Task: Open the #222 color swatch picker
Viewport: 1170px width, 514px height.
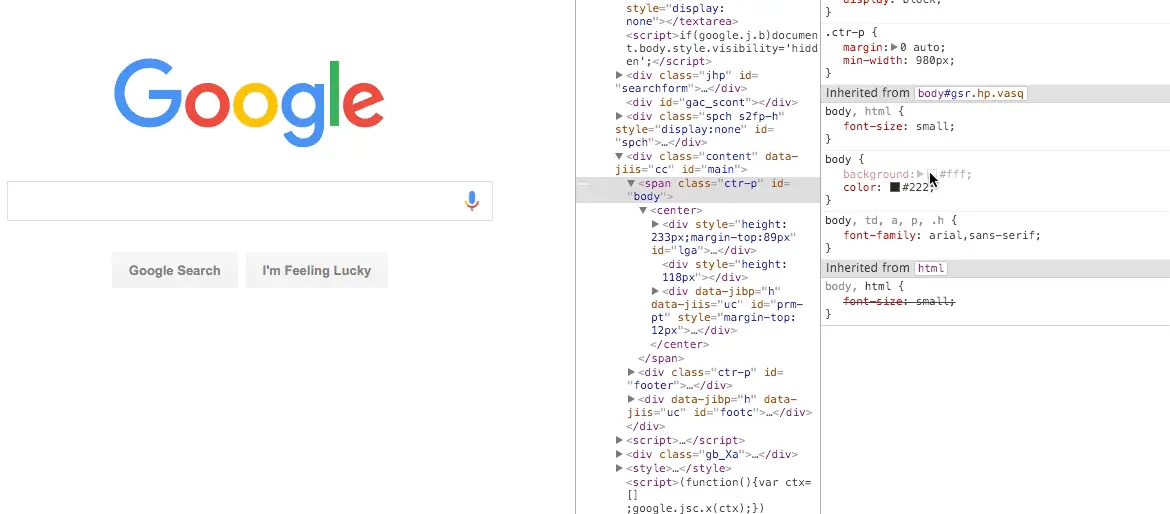Action: pyautogui.click(x=895, y=187)
